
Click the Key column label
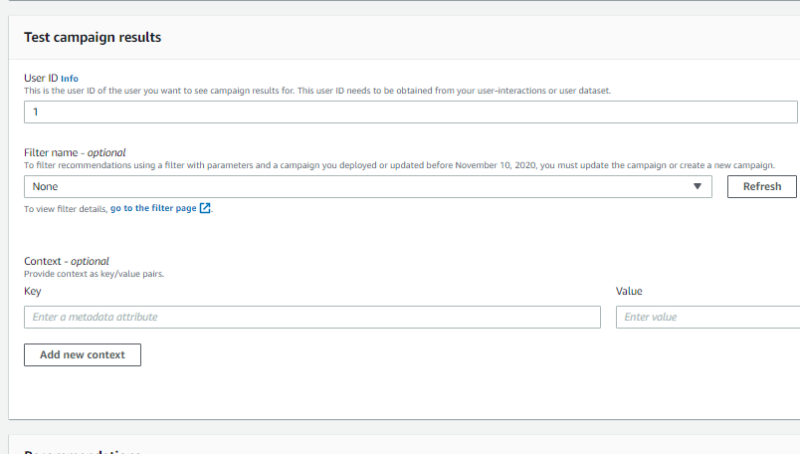(x=32, y=291)
